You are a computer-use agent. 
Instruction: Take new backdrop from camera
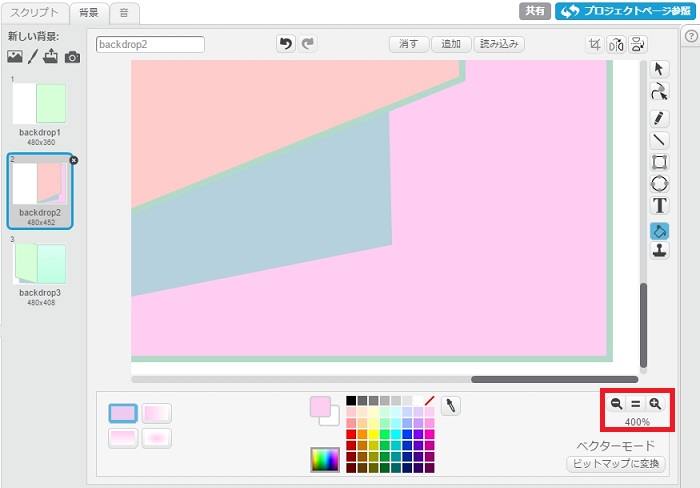[72, 57]
